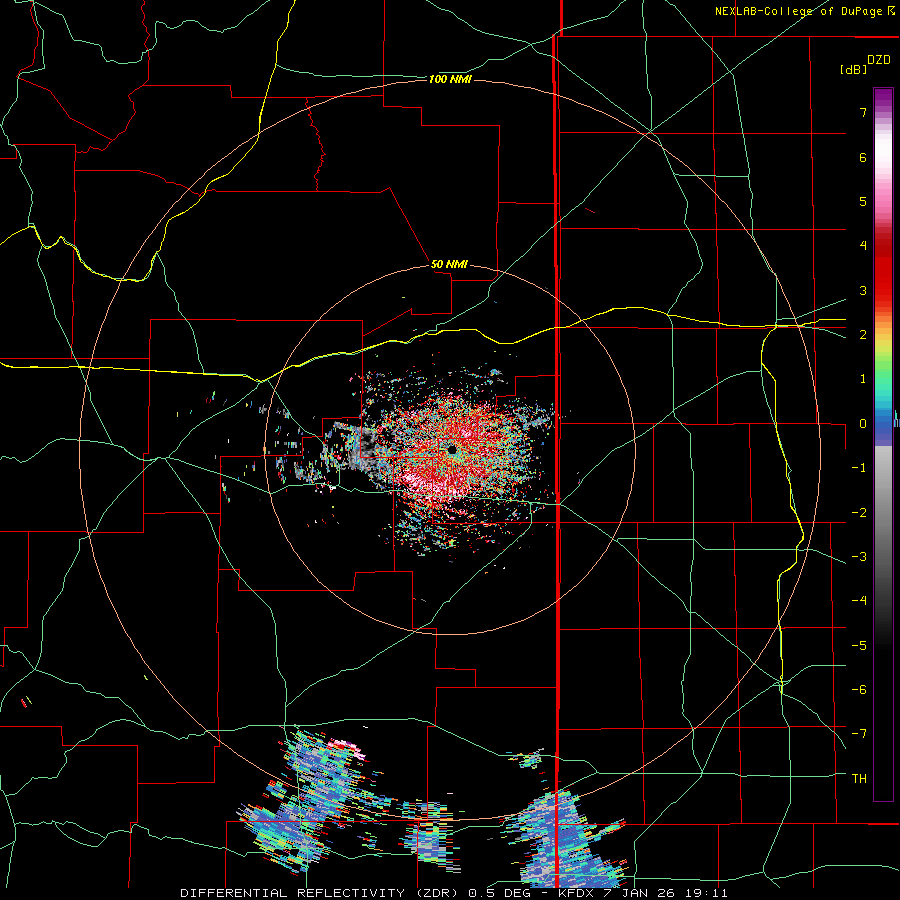
Task: Click the [dB] unit label
Action: 853,70
